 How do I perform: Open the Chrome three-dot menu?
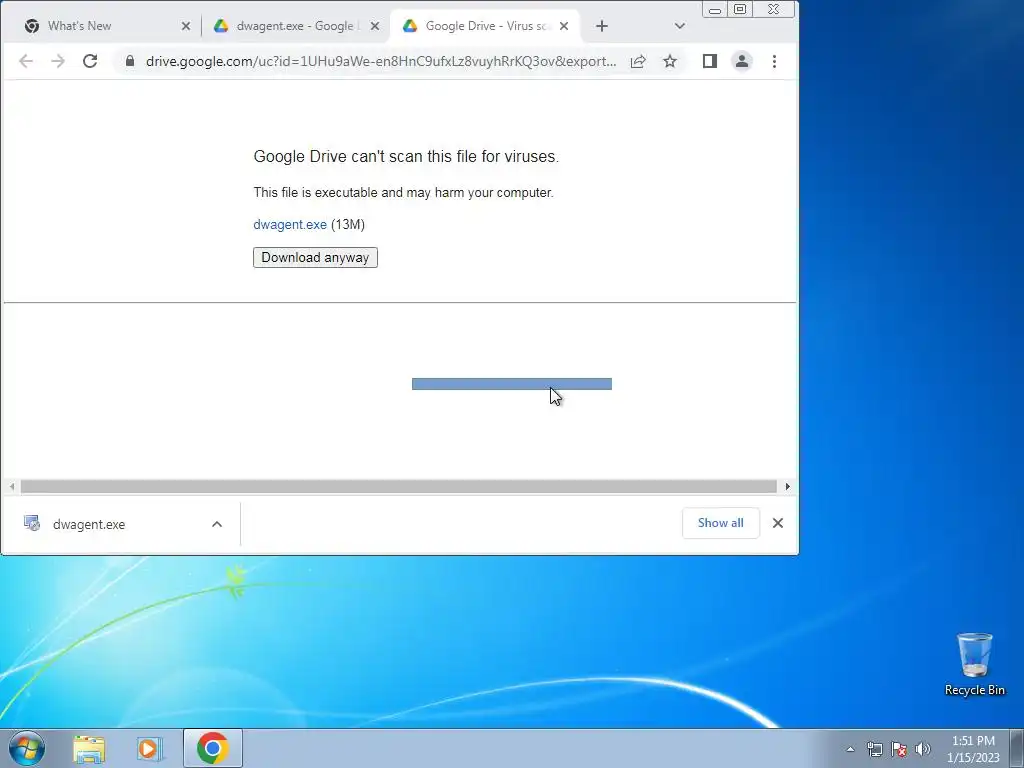[775, 61]
